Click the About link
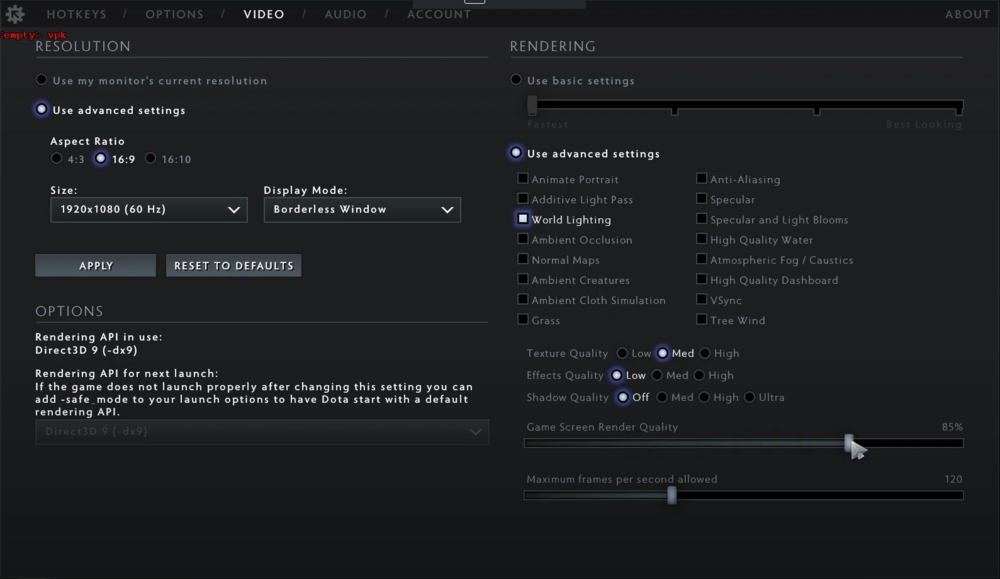Screen dimensions: 1000x579 (x=967, y=14)
